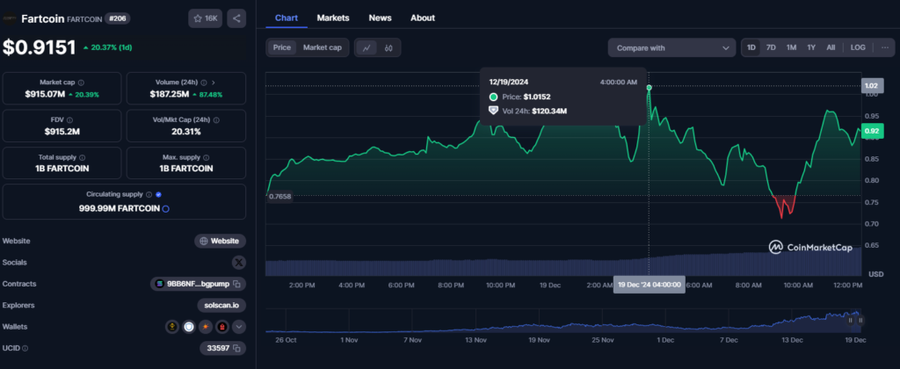Screen dimensions: 900x369
Task: Open the blue shield wallet icon
Action: point(189,327)
